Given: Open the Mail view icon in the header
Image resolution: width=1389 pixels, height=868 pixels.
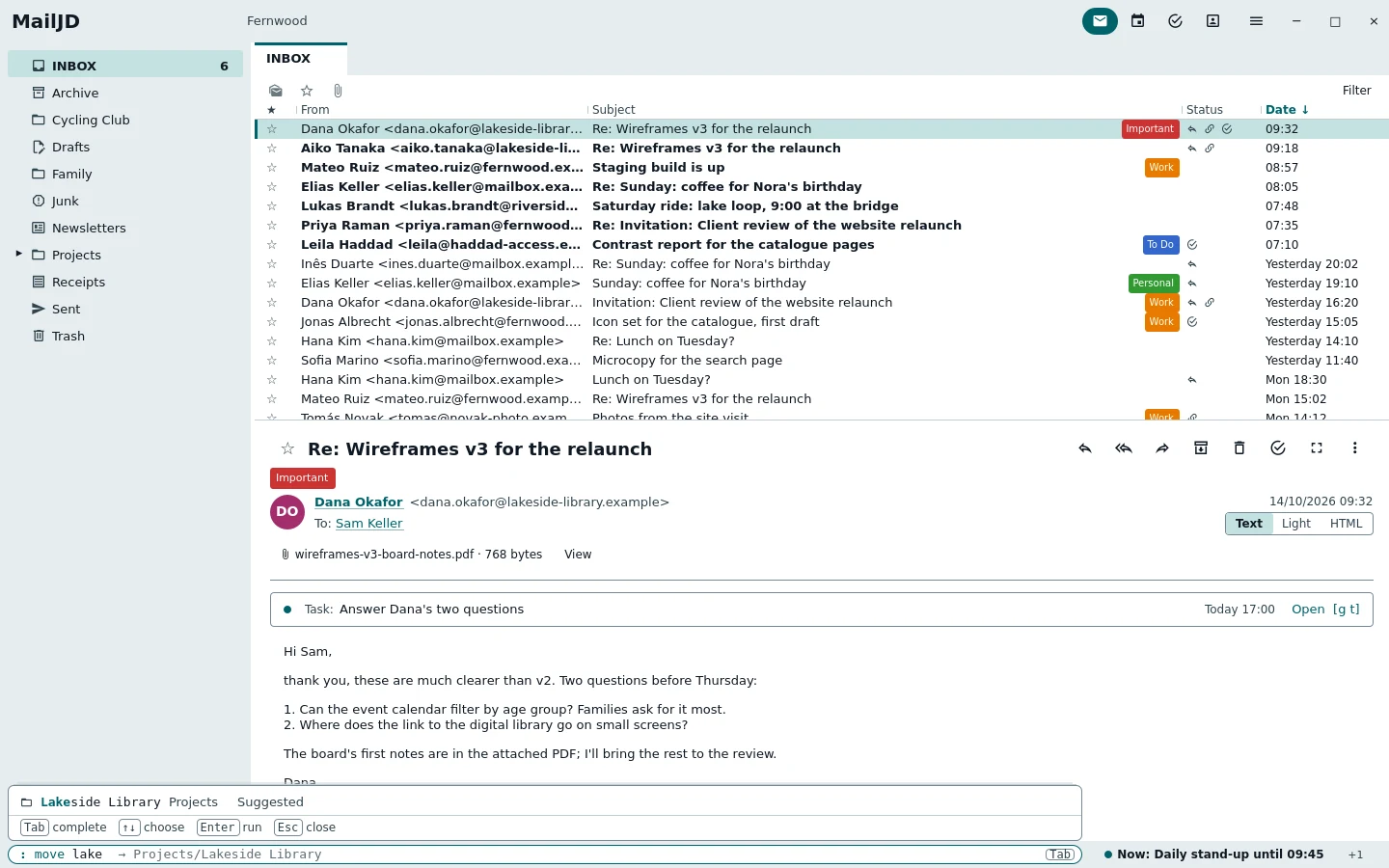Looking at the screenshot, I should [x=1100, y=21].
